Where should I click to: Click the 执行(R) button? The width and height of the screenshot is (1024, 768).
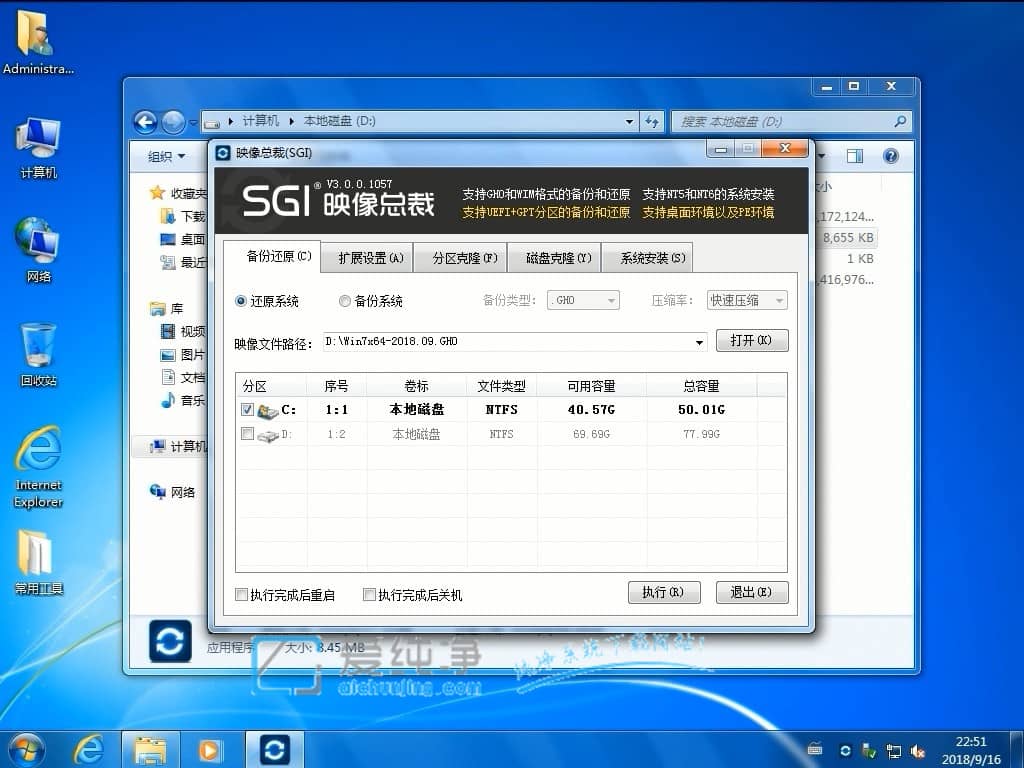coord(663,592)
